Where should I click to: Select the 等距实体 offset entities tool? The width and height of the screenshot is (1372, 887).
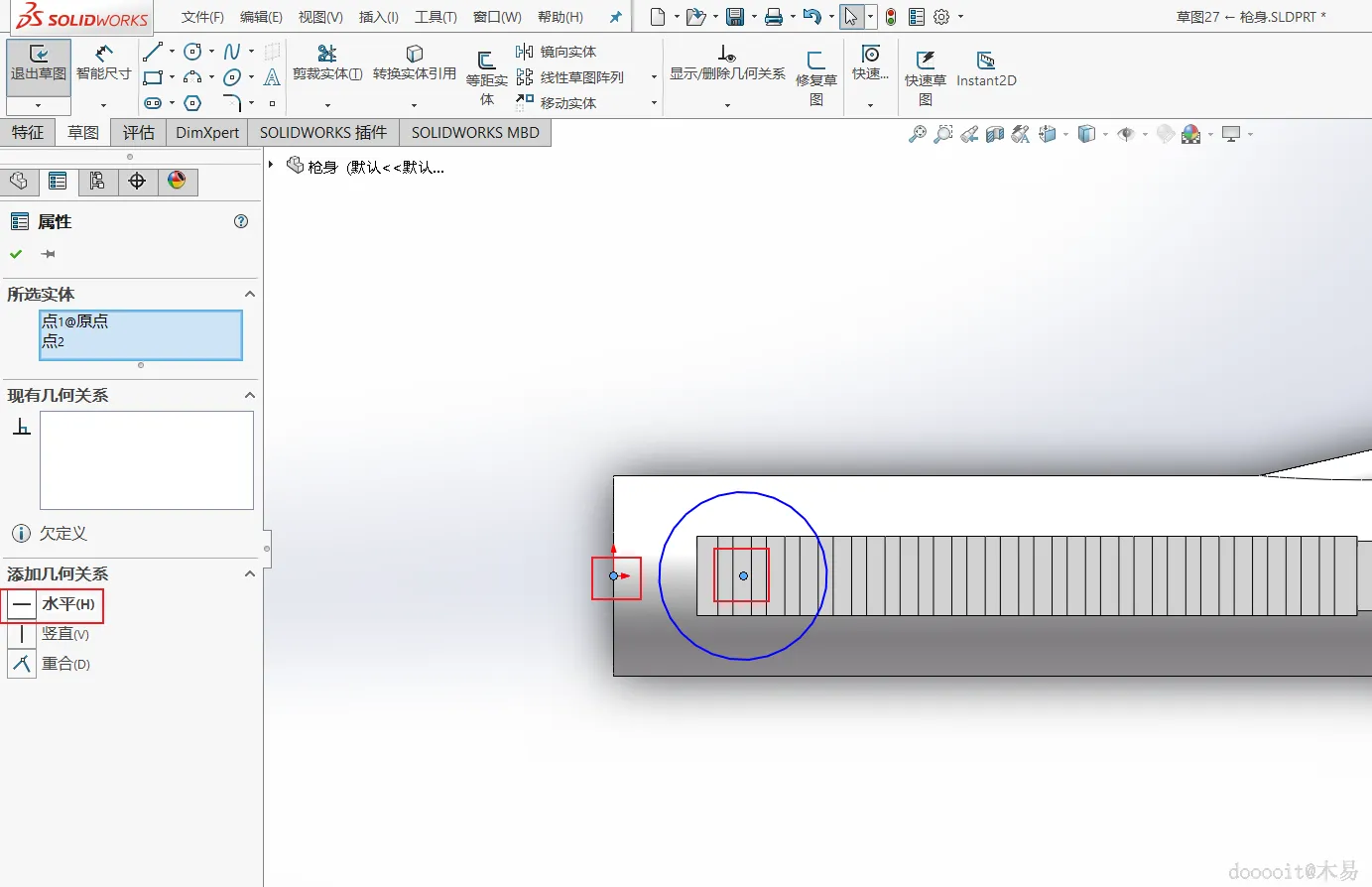(x=486, y=78)
